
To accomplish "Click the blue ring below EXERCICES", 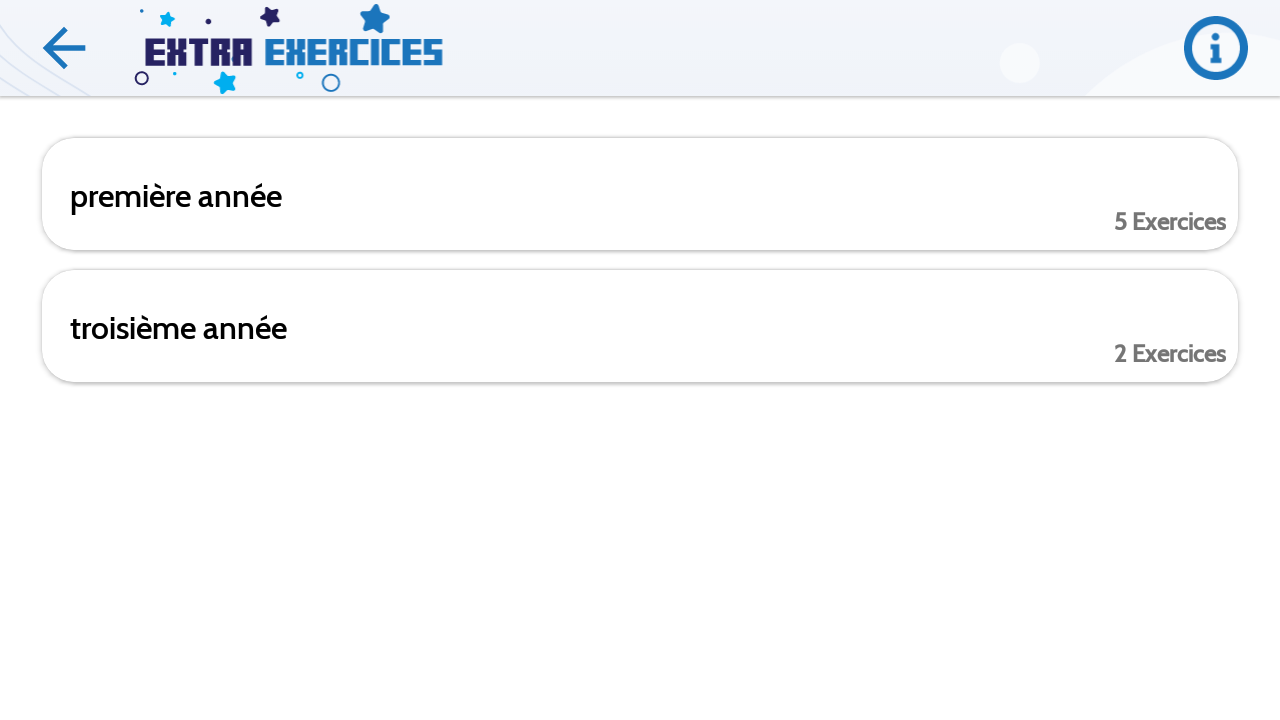I will (331, 83).
